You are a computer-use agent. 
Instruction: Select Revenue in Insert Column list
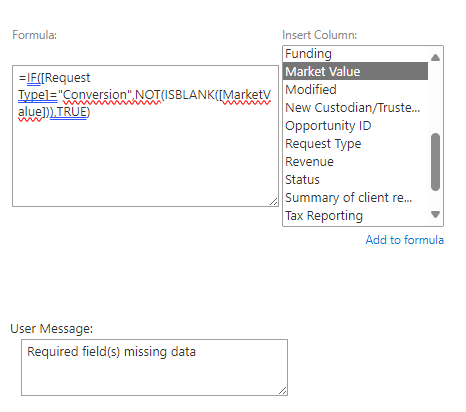(355, 161)
